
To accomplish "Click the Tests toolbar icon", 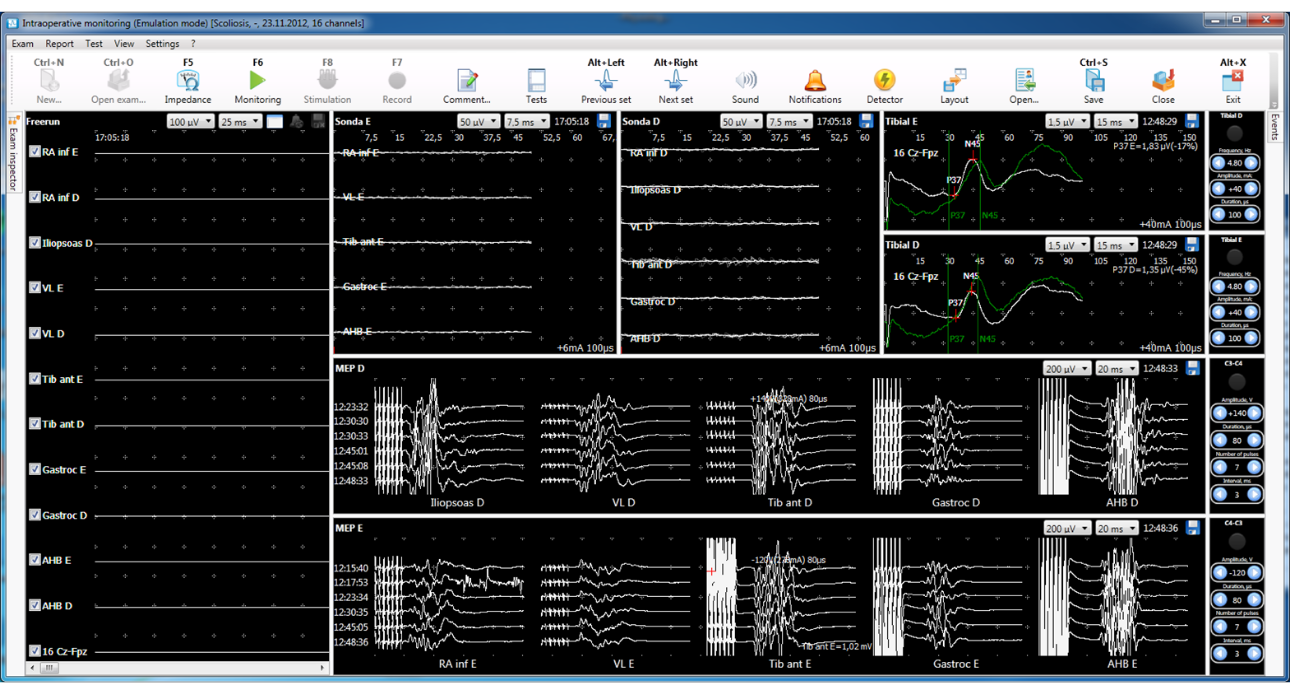I will click(x=536, y=80).
